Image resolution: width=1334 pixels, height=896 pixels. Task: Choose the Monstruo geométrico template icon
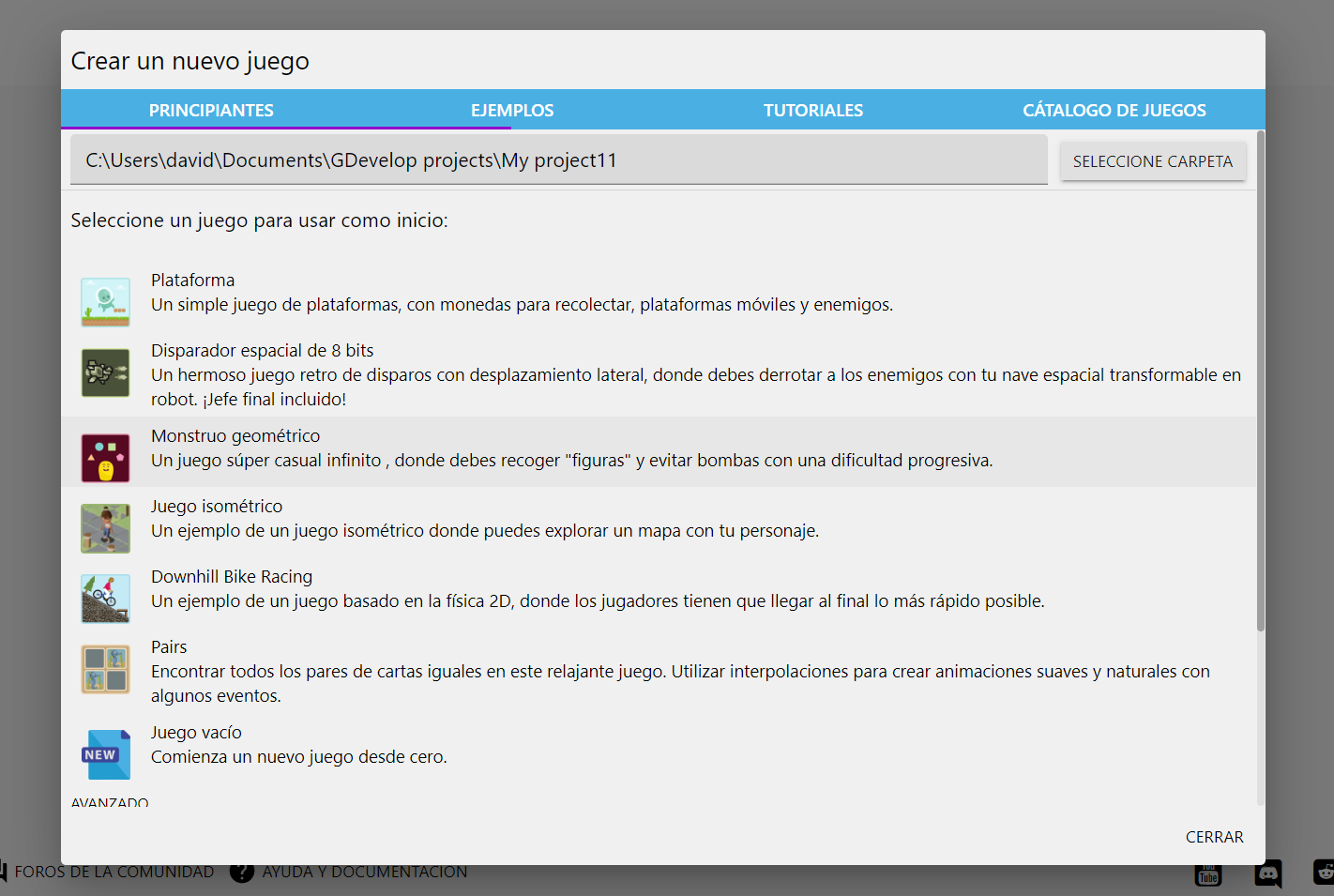point(105,458)
